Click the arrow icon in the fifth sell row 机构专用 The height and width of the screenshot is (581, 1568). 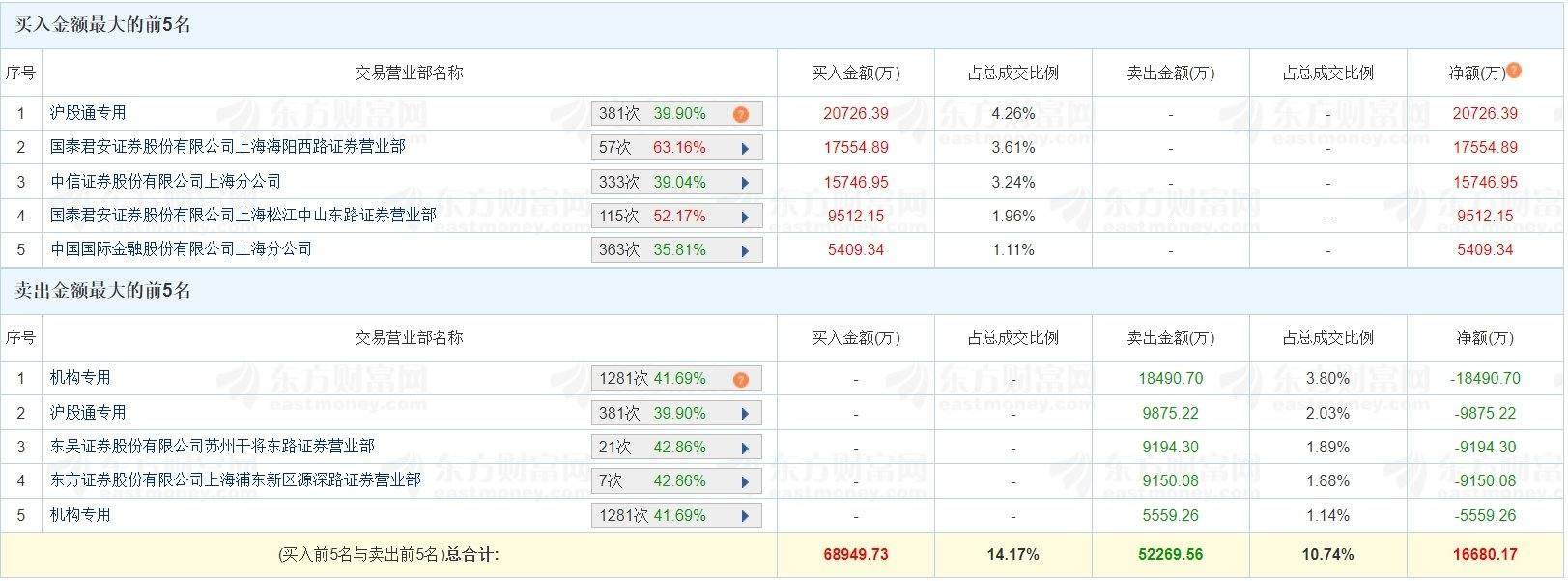tap(745, 516)
